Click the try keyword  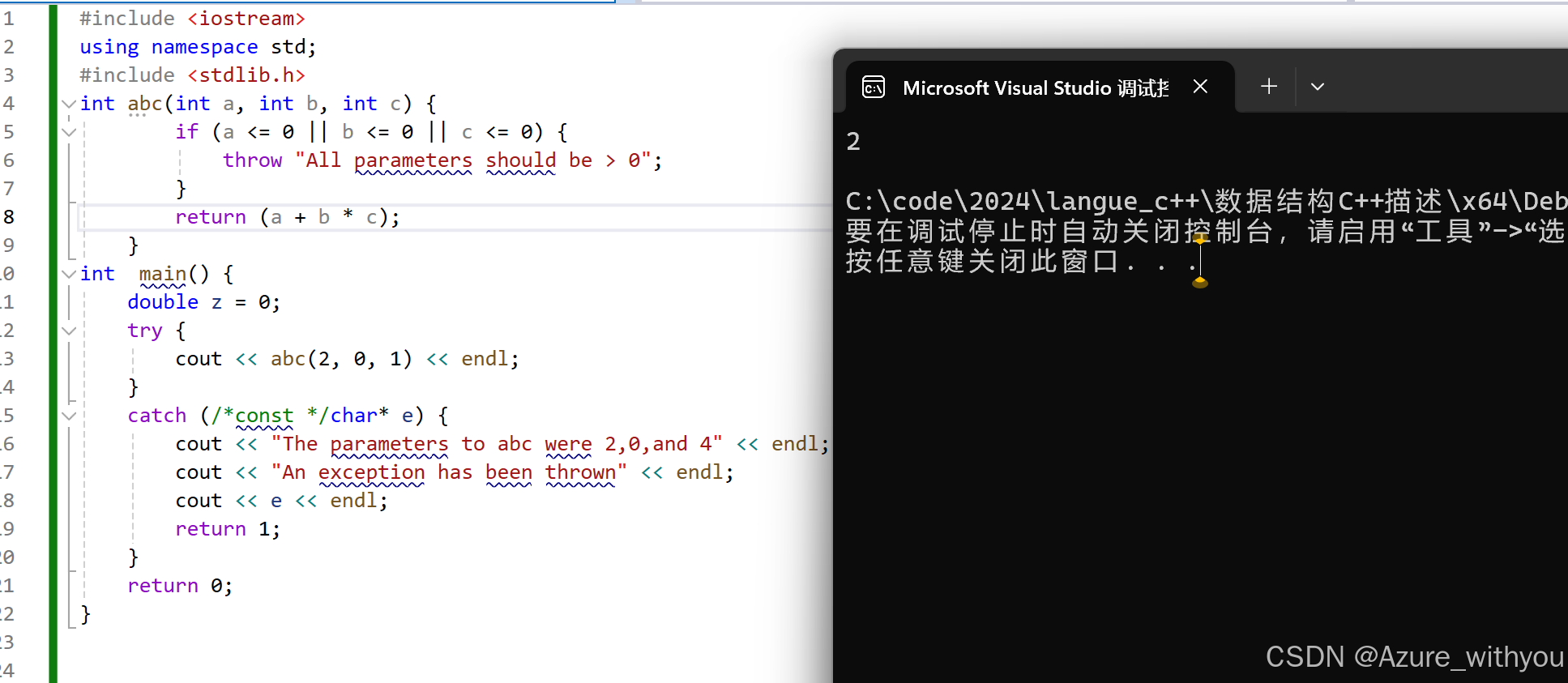pos(145,331)
